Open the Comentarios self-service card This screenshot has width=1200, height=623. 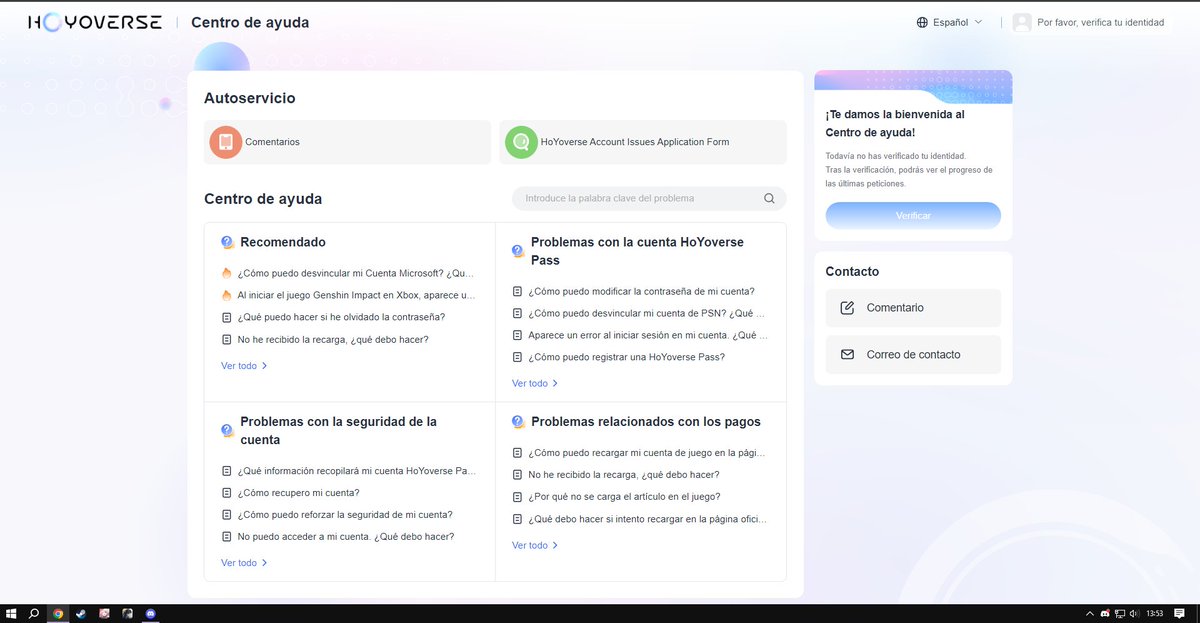click(x=347, y=142)
